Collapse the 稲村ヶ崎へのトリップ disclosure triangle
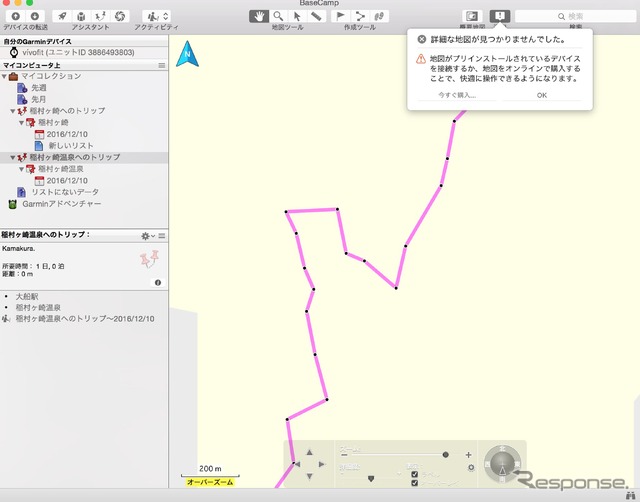Screen dimensions: 640x502 (13, 111)
